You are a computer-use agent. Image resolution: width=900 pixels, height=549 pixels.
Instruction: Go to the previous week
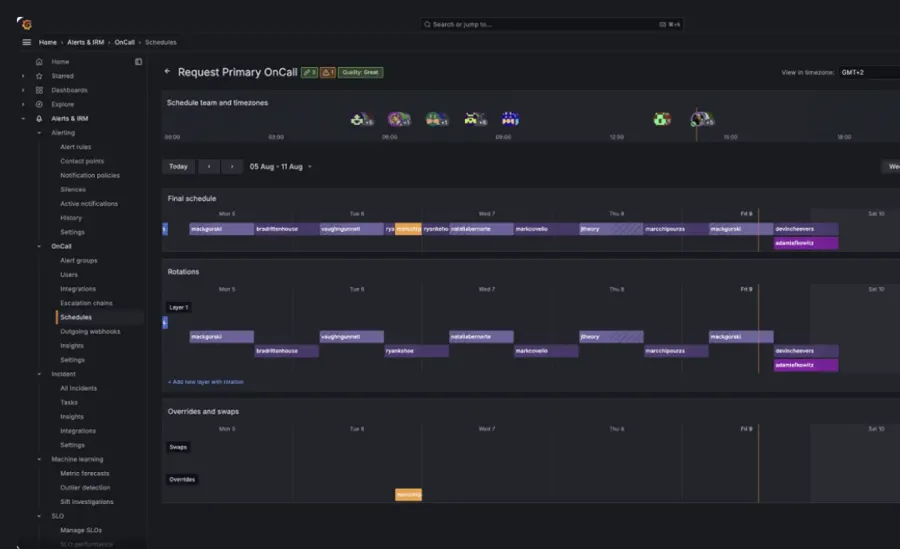(x=209, y=167)
